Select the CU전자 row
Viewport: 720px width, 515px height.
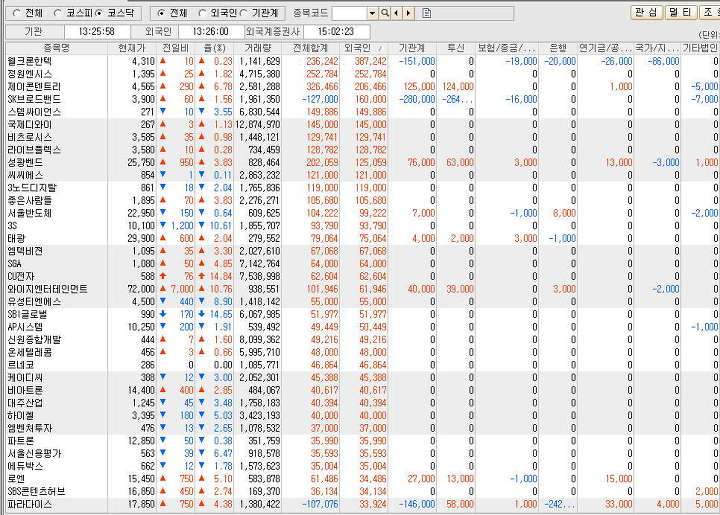pyautogui.click(x=363, y=277)
